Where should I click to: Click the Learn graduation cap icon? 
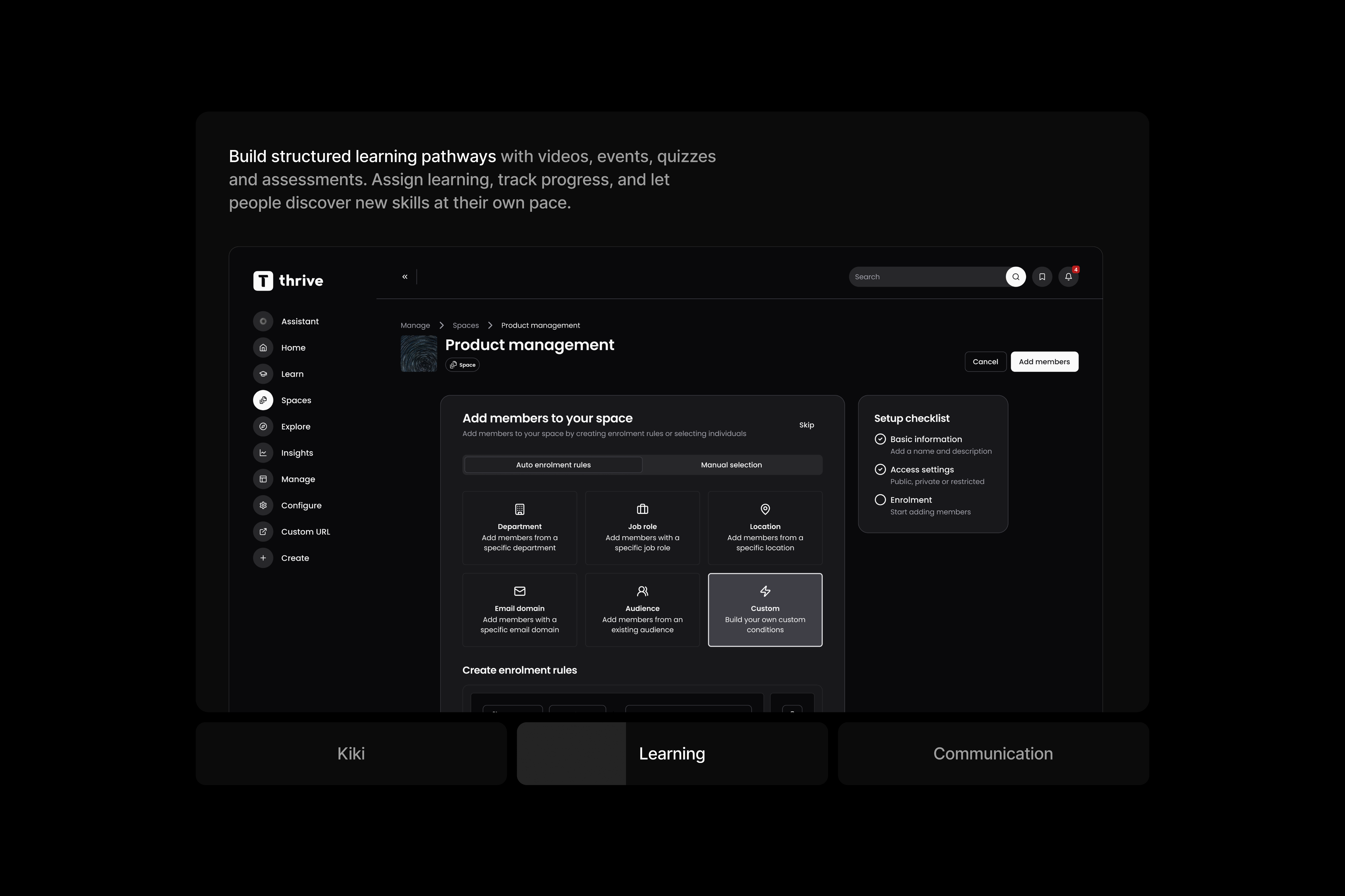[263, 374]
